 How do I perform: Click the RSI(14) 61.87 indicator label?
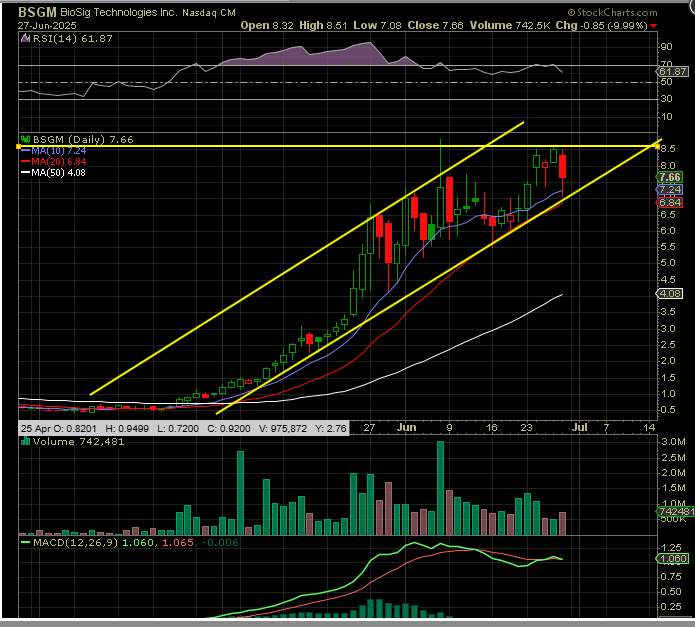tap(73, 39)
